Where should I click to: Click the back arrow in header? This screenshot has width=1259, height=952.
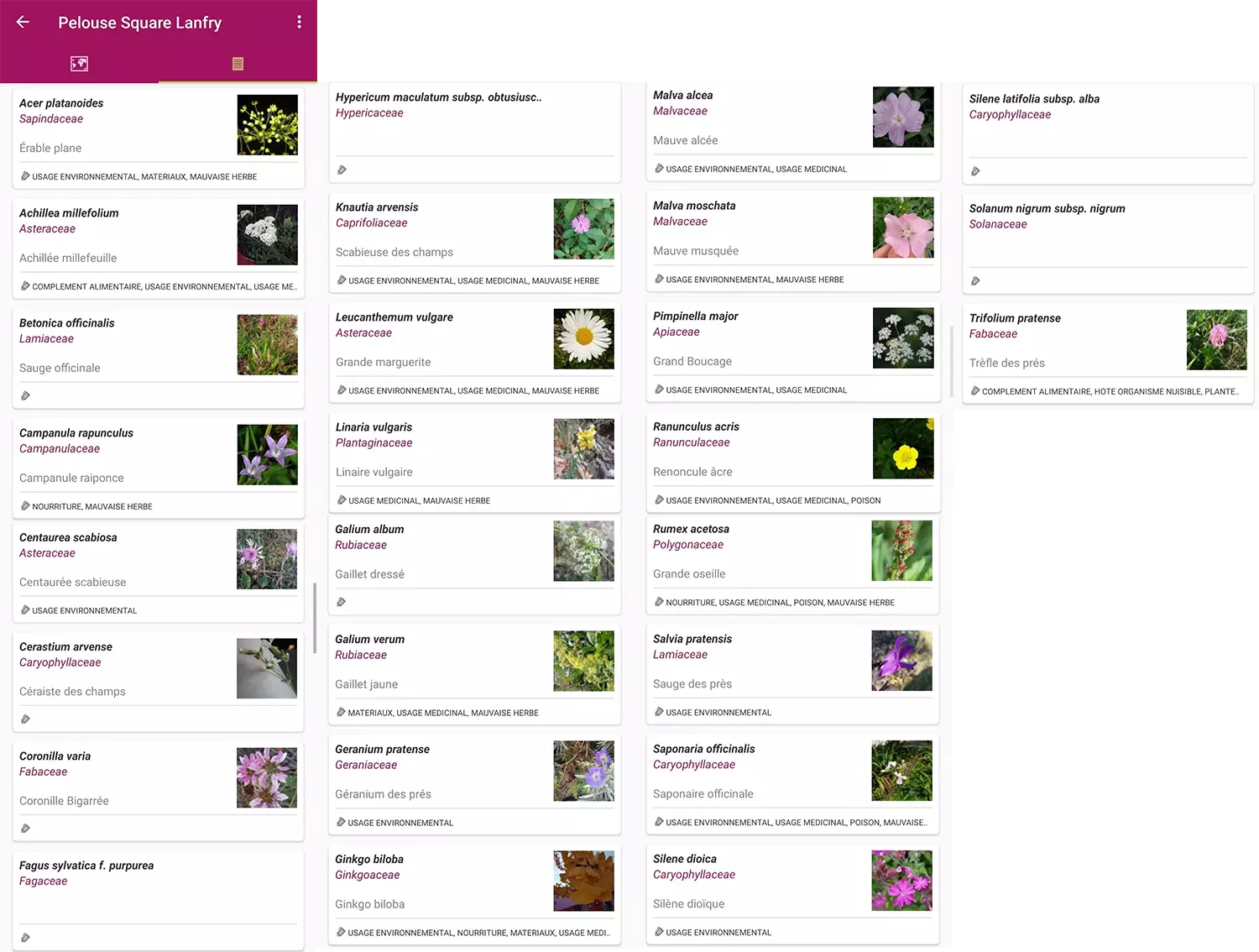click(24, 23)
